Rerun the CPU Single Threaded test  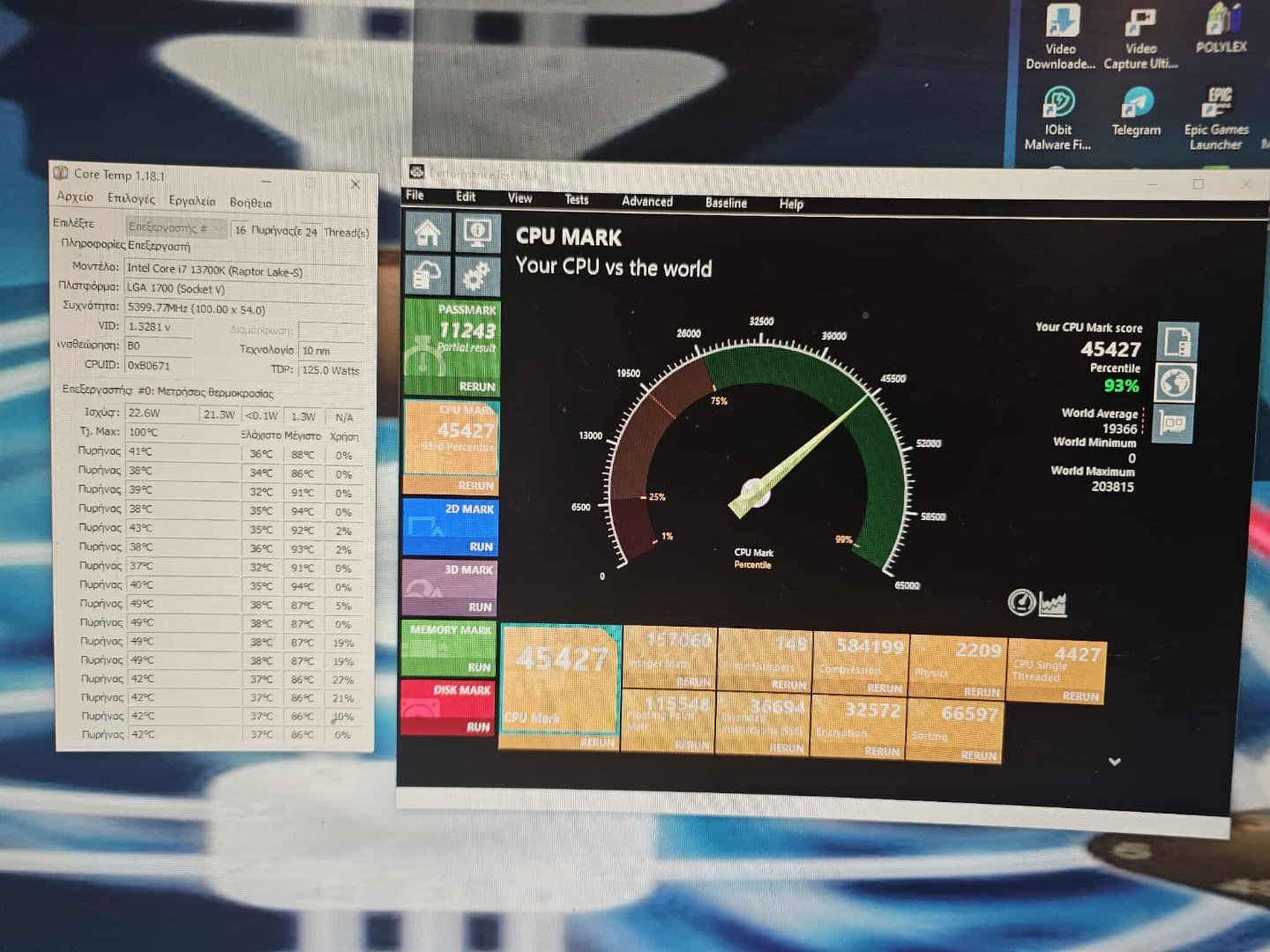pos(1080,696)
